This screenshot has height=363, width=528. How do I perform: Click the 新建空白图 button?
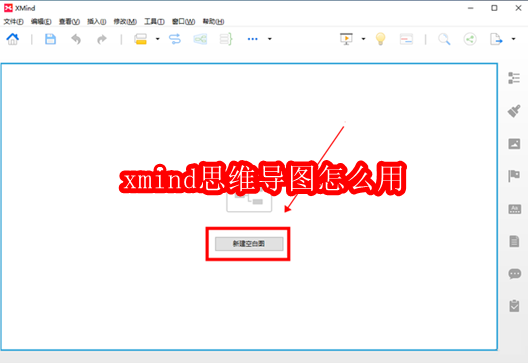click(249, 244)
